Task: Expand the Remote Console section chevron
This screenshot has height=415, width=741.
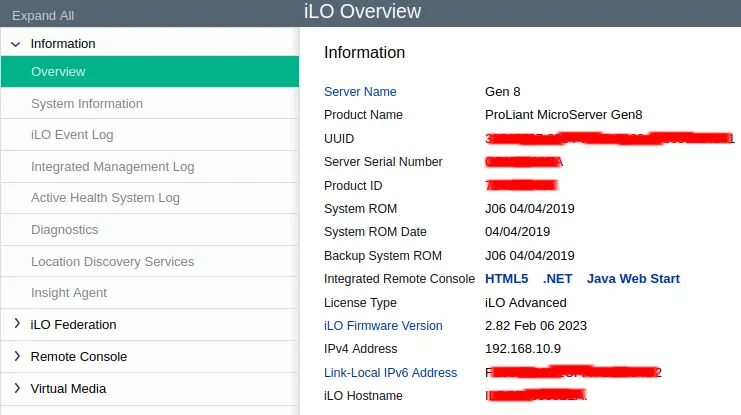Action: tap(17, 356)
